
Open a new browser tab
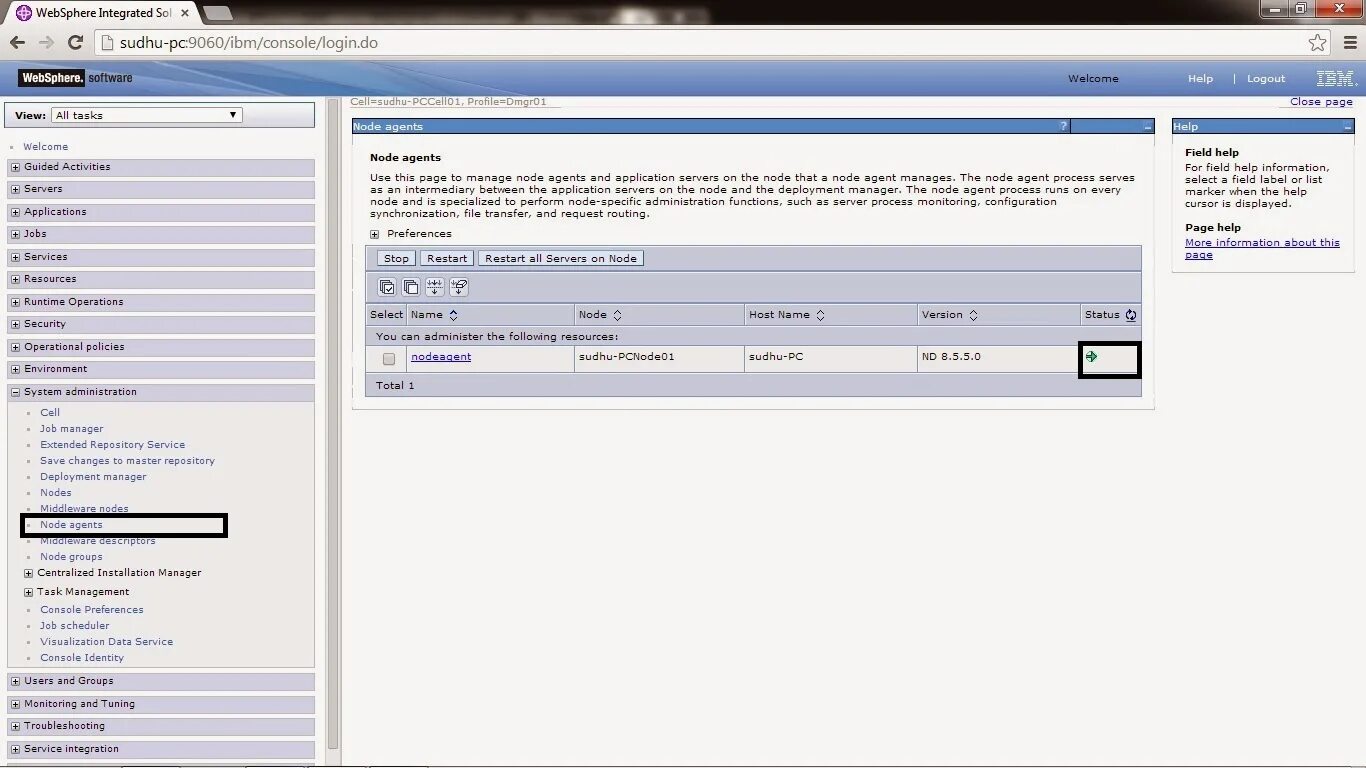click(217, 13)
